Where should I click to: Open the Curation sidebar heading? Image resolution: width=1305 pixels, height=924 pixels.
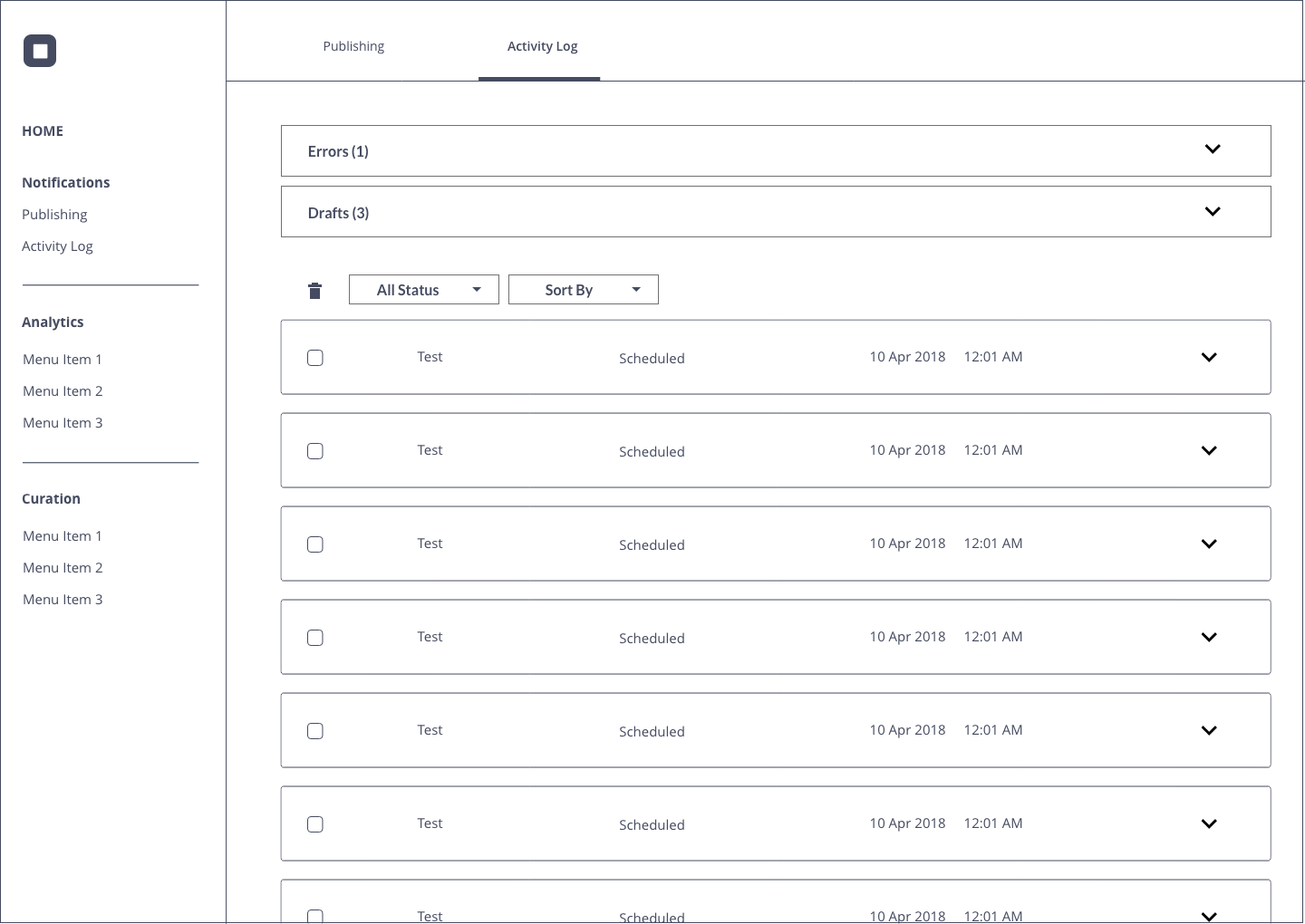click(x=51, y=499)
